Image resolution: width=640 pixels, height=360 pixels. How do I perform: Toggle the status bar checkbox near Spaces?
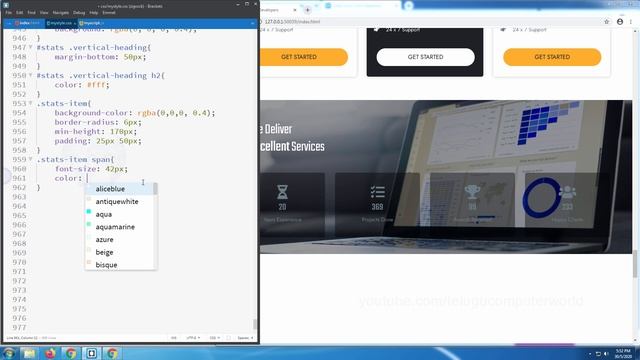(x=229, y=338)
